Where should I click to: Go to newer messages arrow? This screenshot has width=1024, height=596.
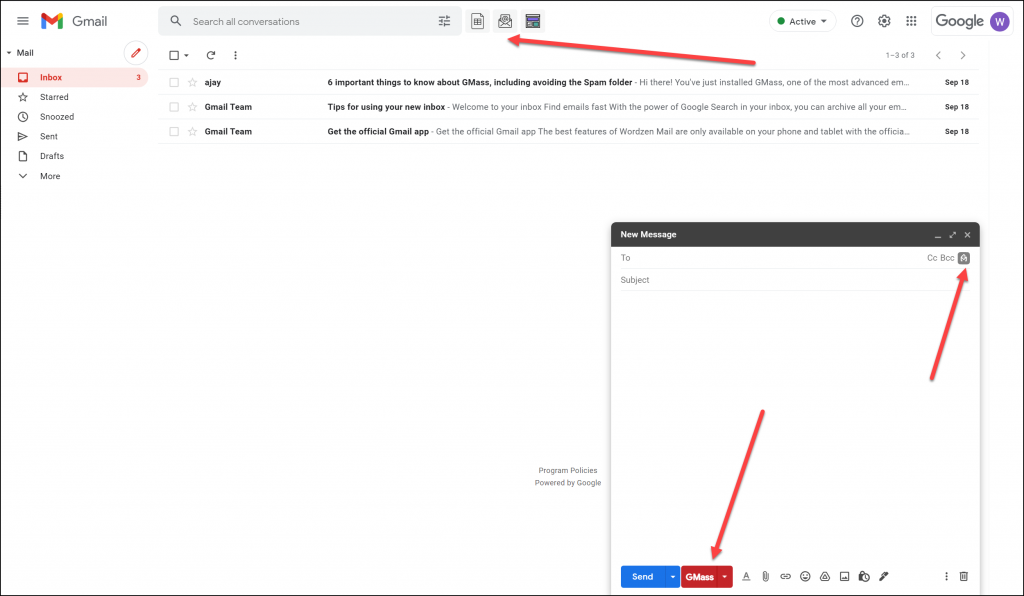(938, 55)
